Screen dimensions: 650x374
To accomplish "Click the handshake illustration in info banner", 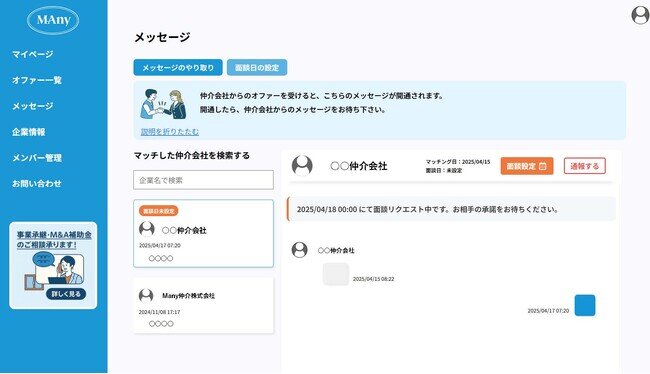I will point(163,104).
